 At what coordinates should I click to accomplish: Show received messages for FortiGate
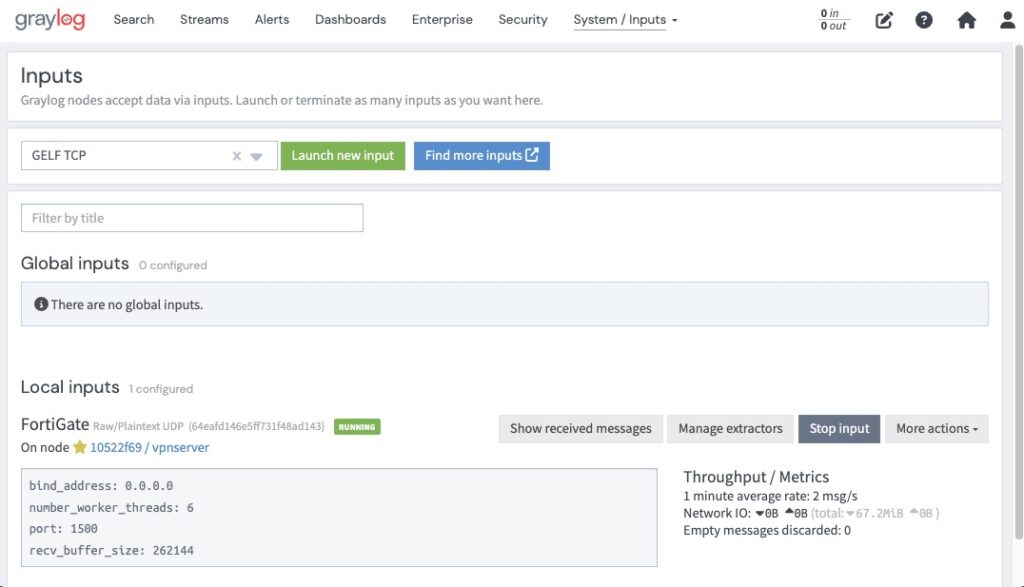coord(581,428)
